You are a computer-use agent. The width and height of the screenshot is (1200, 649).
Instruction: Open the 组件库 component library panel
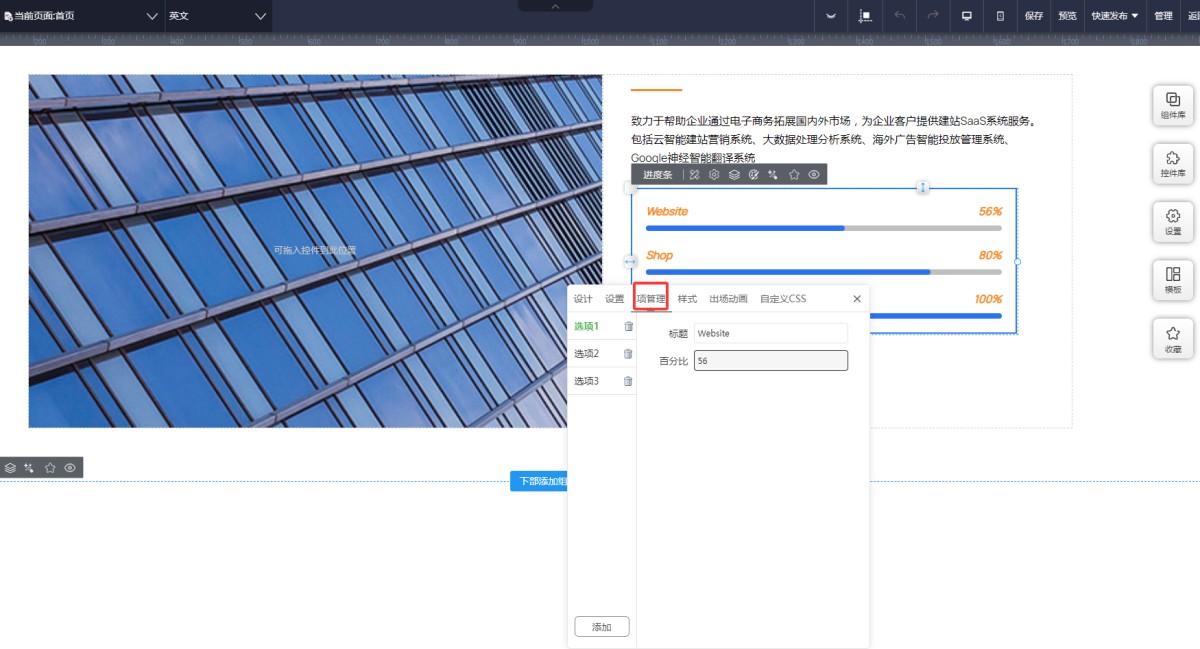pyautogui.click(x=1172, y=105)
